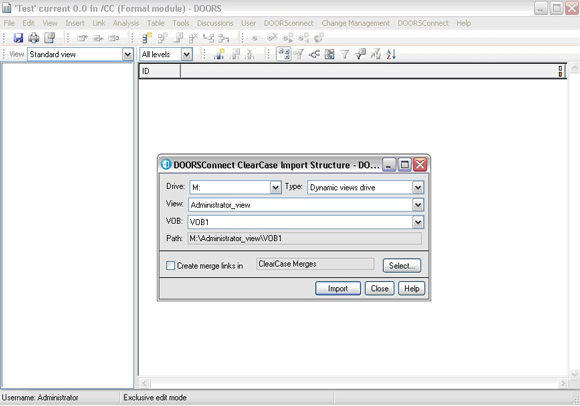Screen dimensions: 580x406
Task: Click the insert object icon with yellow highlight
Action: click(x=147, y=38)
